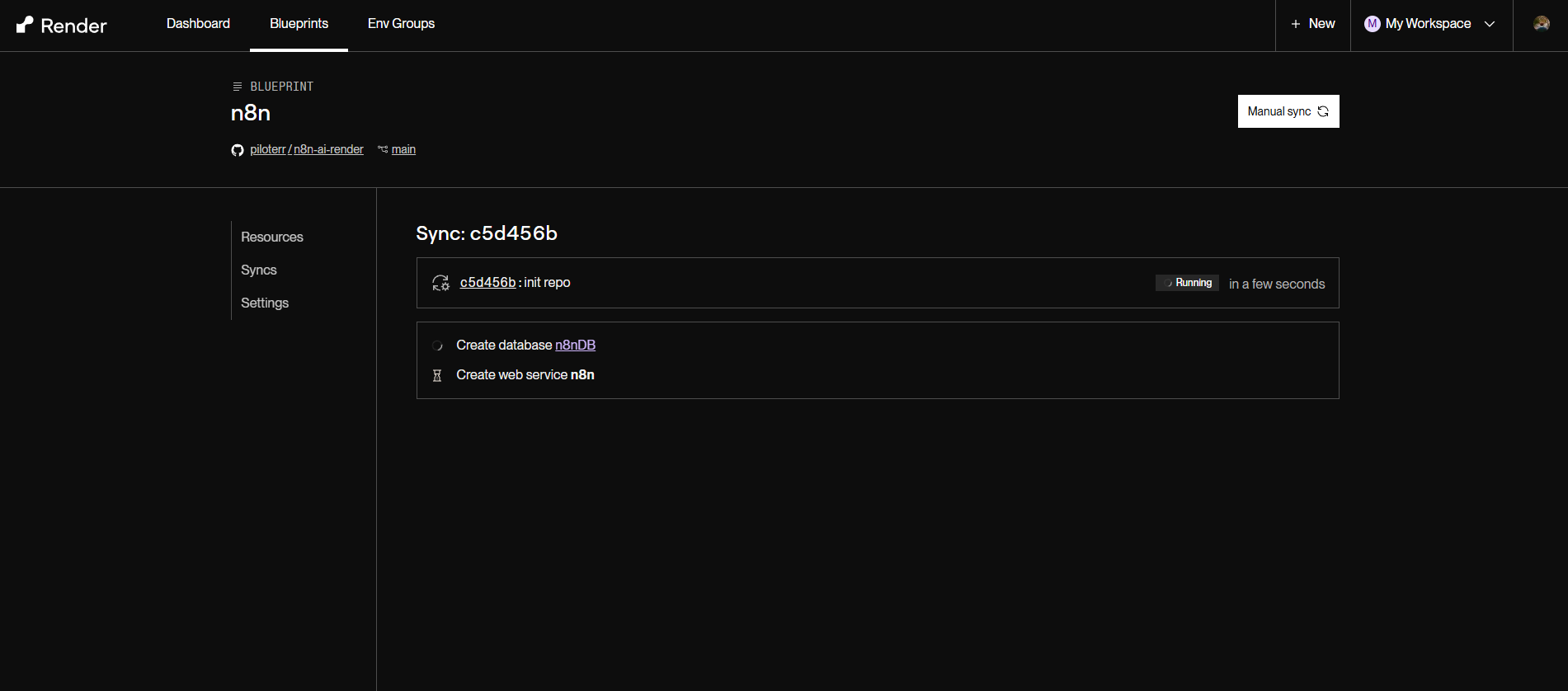Image resolution: width=1568 pixels, height=691 pixels.
Task: Go to Resources in the sidebar
Action: [272, 237]
